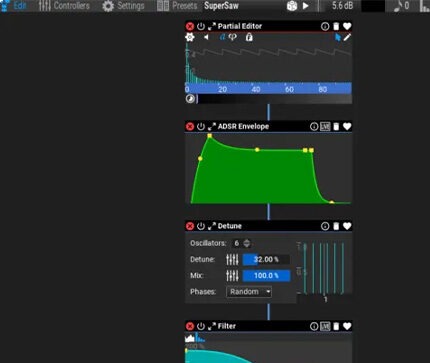Adjust the Detune 32.00 % slider
The image size is (430, 363).
coord(266,259)
